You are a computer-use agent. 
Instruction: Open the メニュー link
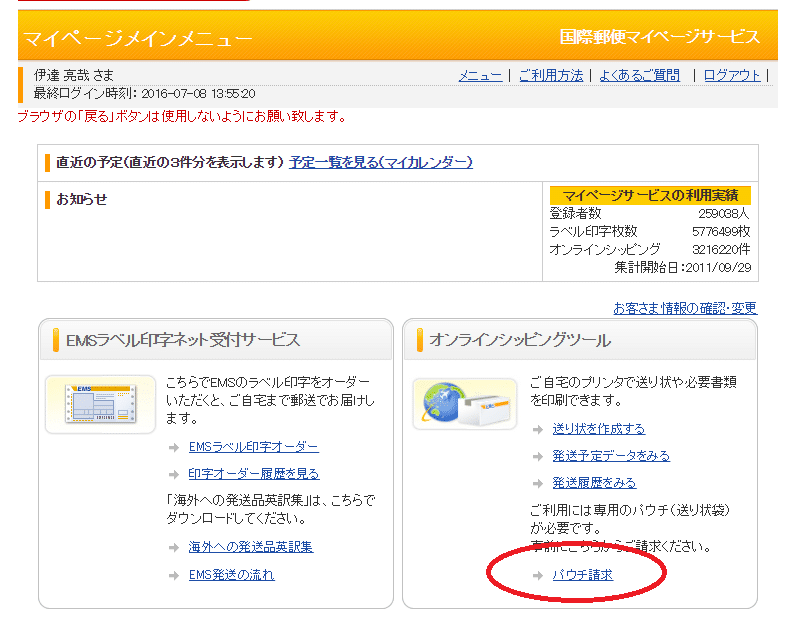[x=480, y=76]
